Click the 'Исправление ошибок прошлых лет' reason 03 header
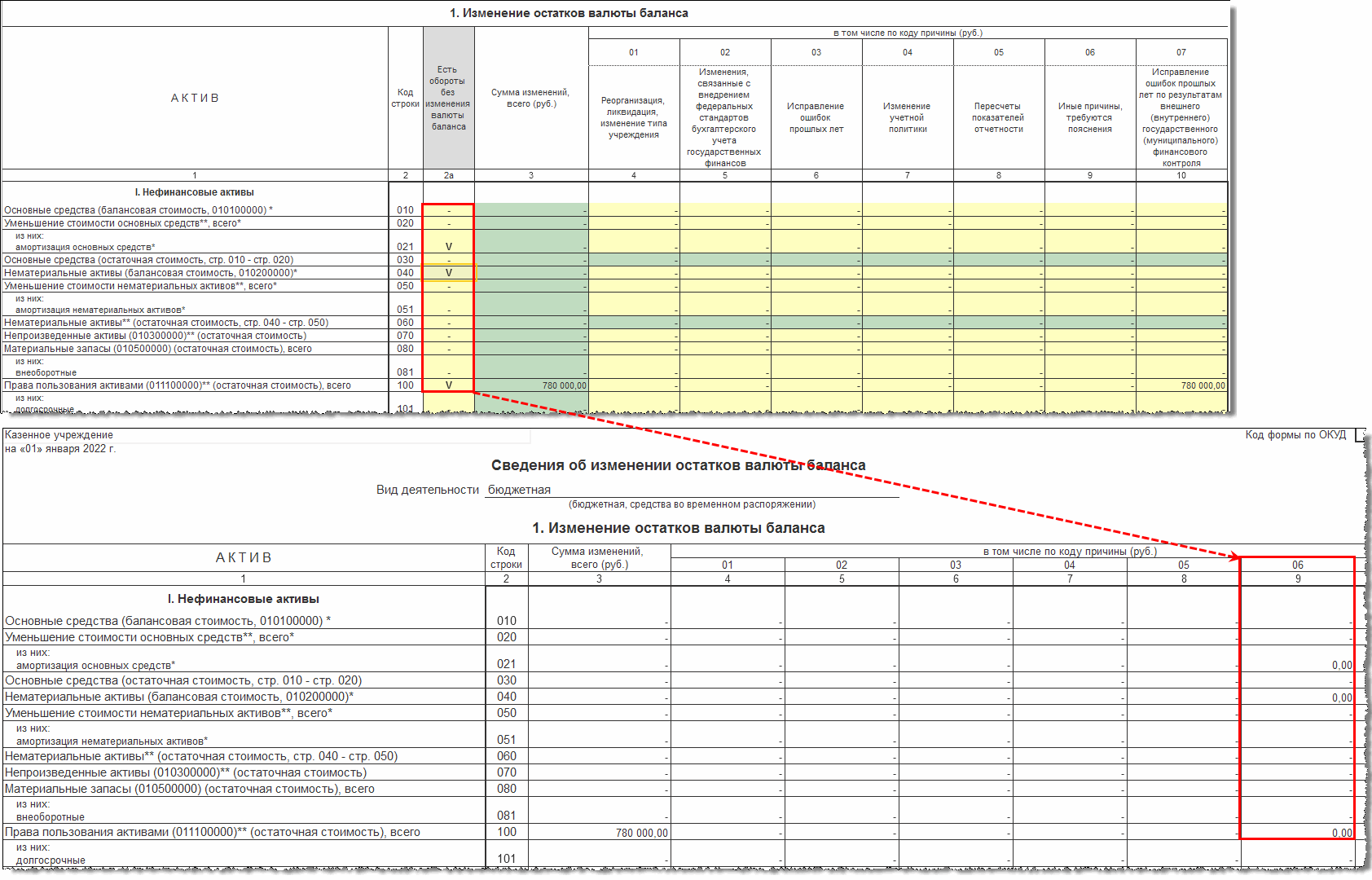Viewport: 1372px width, 880px height. (x=816, y=117)
